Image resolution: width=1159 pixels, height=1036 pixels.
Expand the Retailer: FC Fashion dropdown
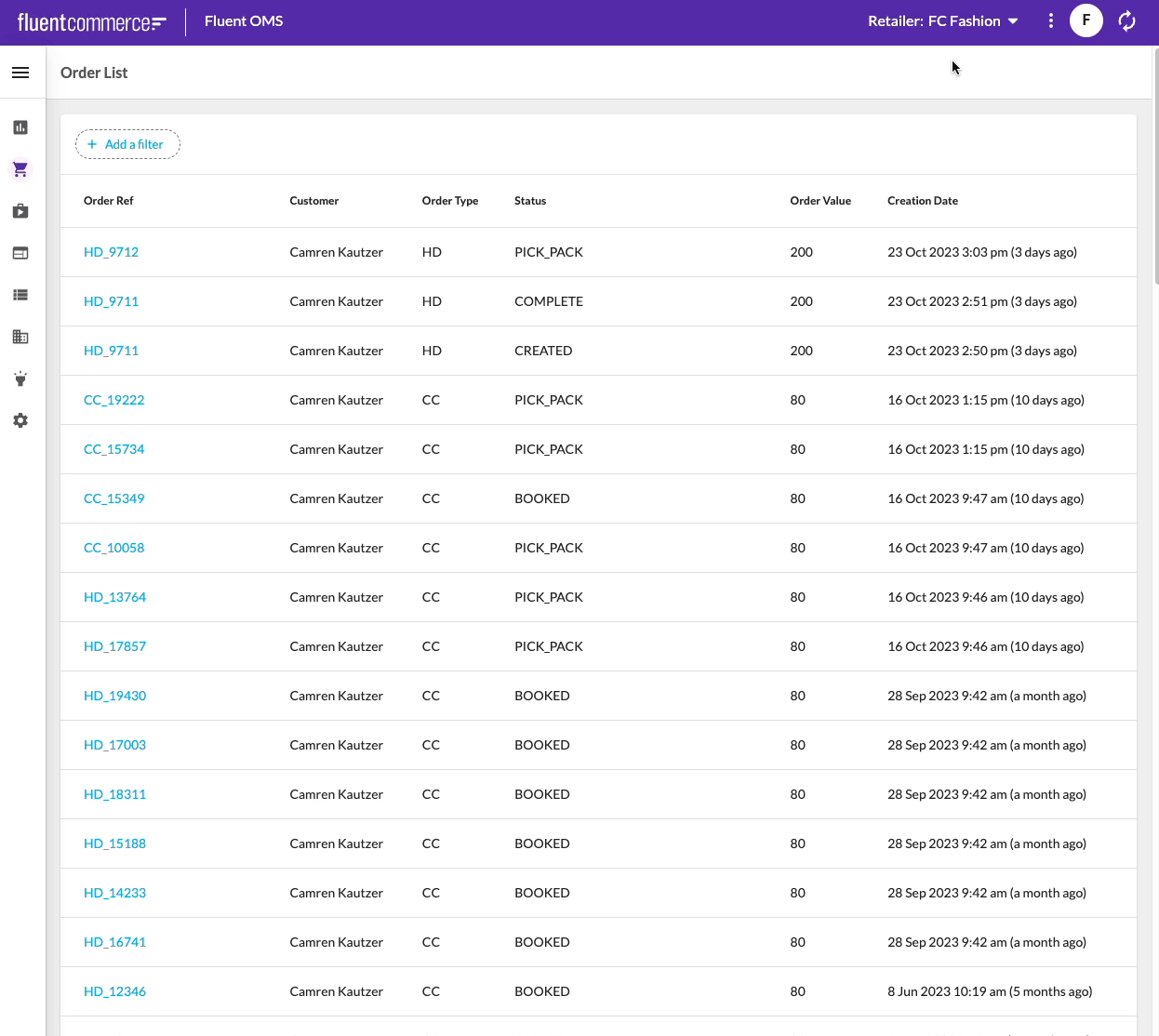pos(942,20)
